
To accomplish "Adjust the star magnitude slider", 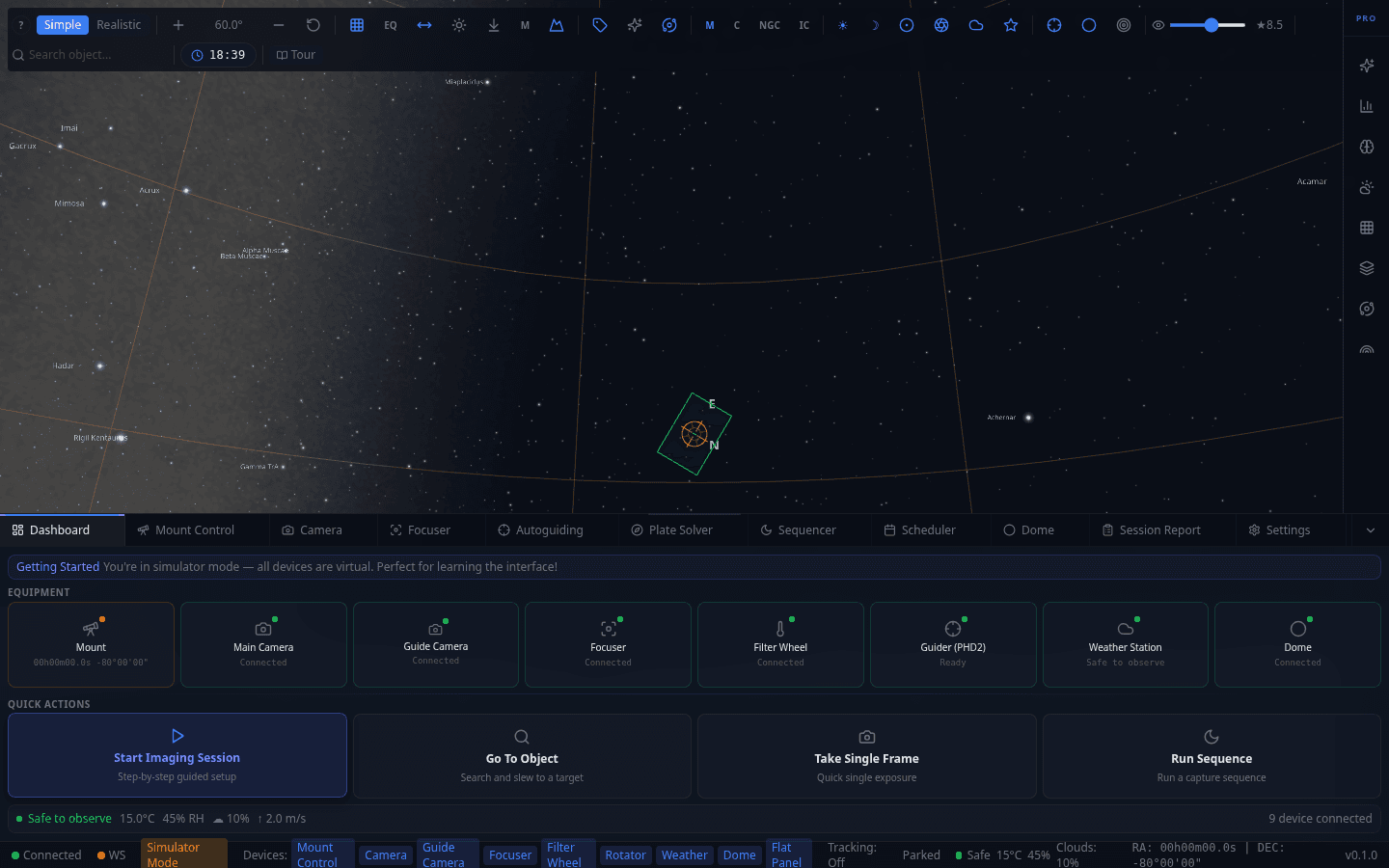I will pyautogui.click(x=1208, y=25).
